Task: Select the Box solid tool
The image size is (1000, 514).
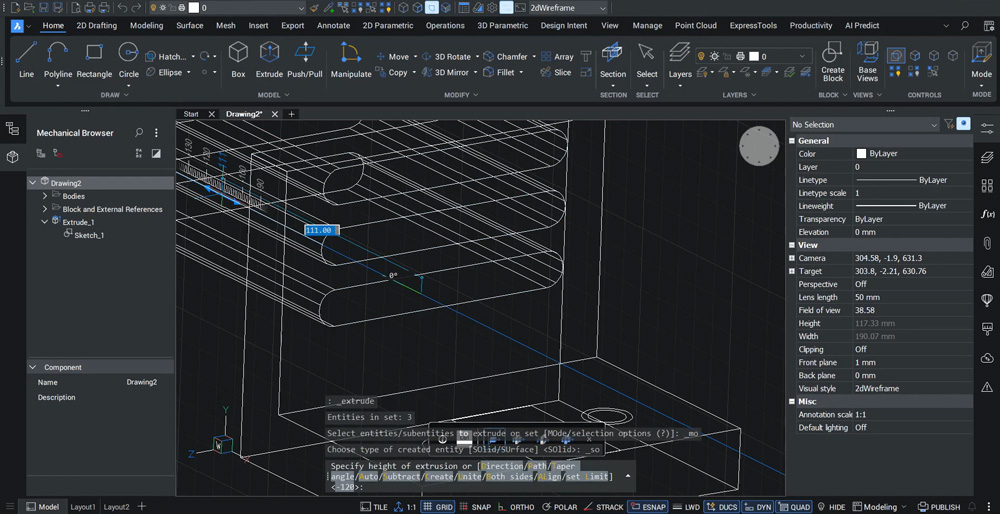Action: click(239, 59)
